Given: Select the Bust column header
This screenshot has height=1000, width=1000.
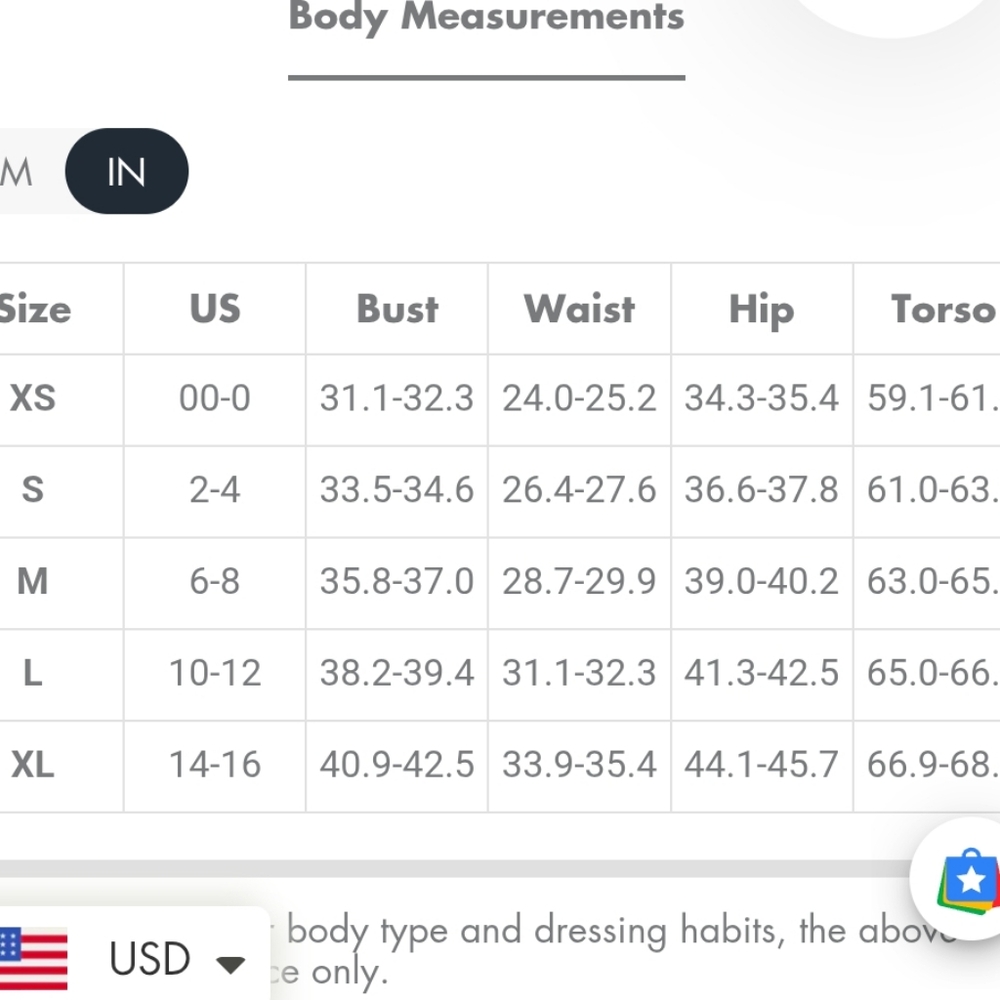Looking at the screenshot, I should (x=397, y=309).
